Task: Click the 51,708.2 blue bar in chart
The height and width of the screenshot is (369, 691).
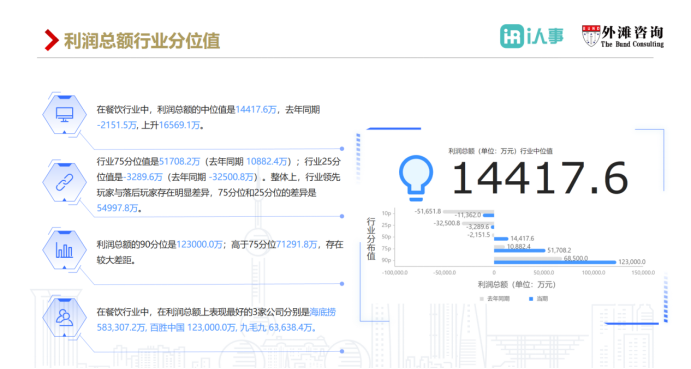Action: 520,250
